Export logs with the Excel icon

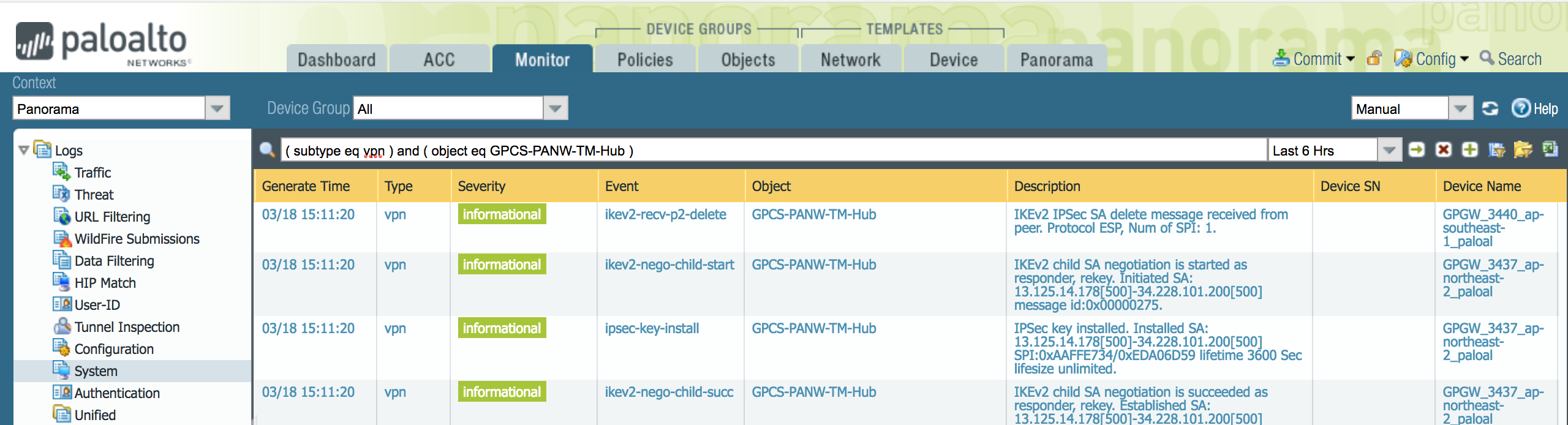pos(1550,150)
